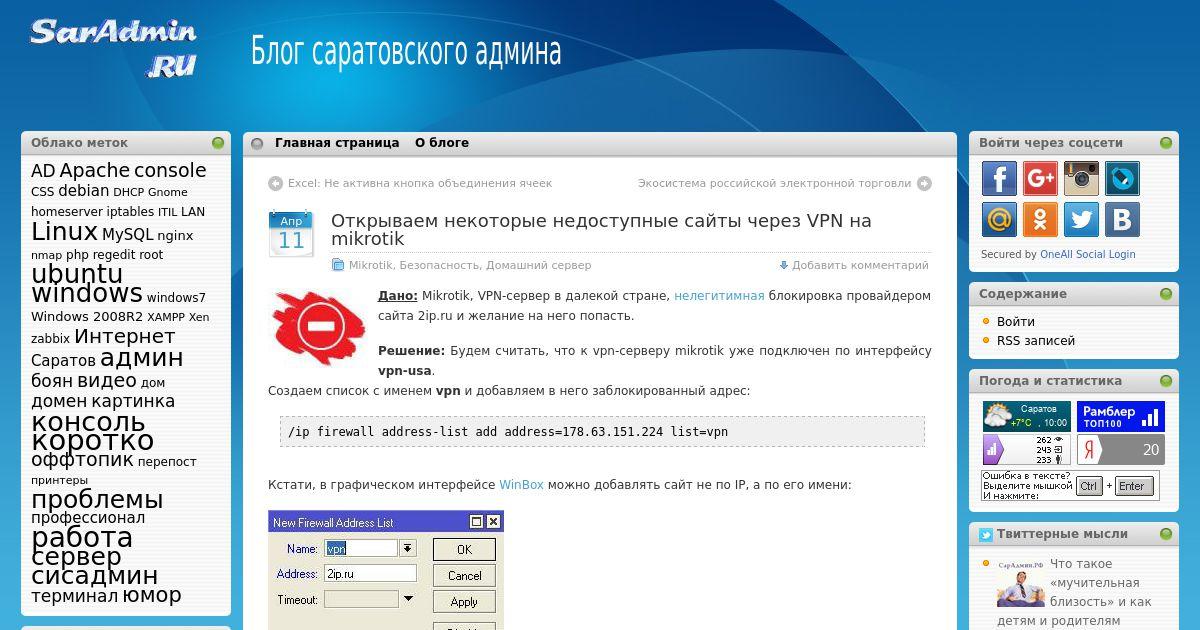Click the next post arrow icon

(x=924, y=183)
